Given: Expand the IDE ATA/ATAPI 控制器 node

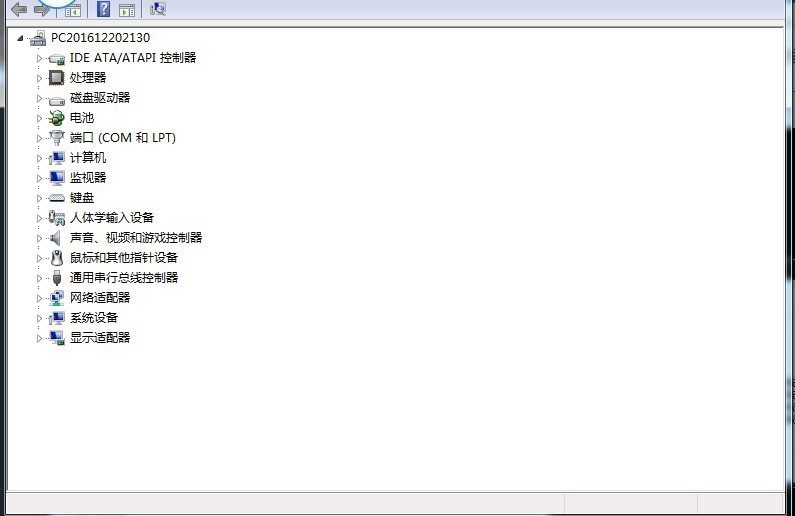Looking at the screenshot, I should tap(40, 58).
